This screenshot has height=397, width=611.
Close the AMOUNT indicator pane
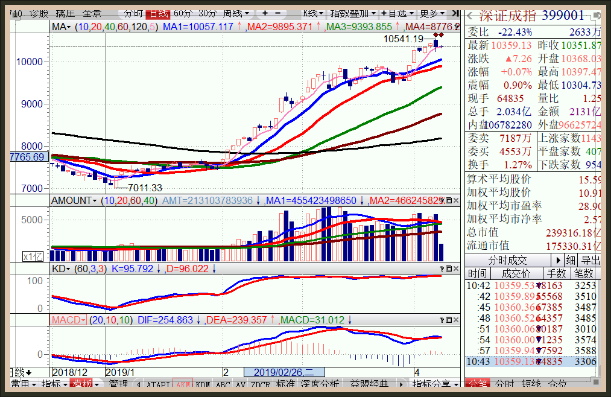pos(456,201)
